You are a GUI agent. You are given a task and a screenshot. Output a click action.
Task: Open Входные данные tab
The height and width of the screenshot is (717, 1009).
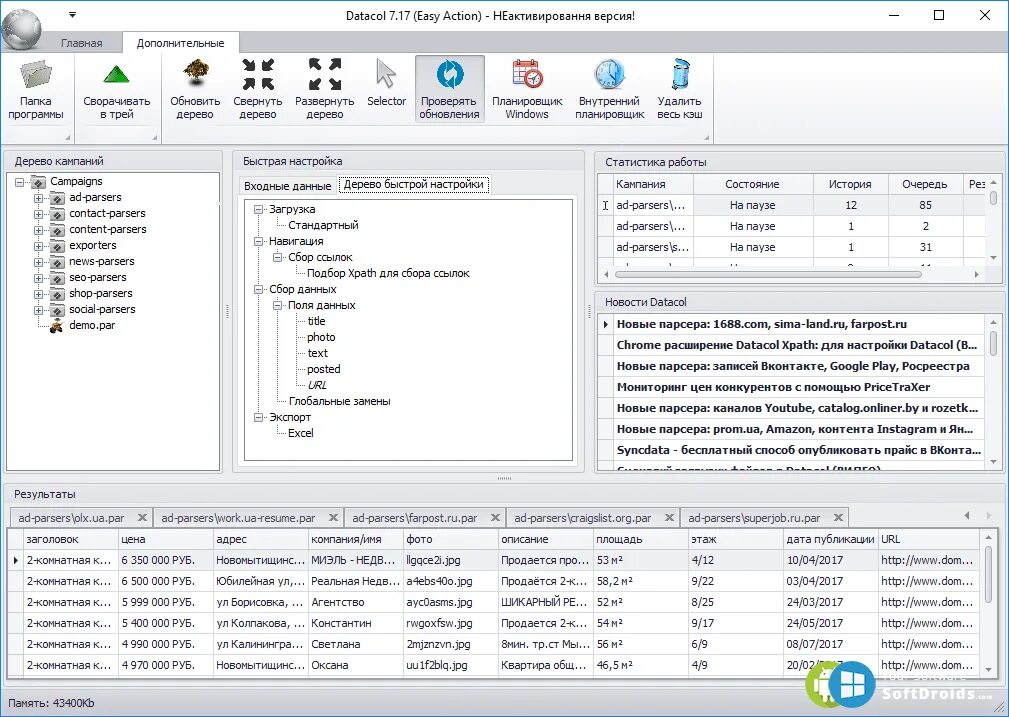[x=287, y=185]
